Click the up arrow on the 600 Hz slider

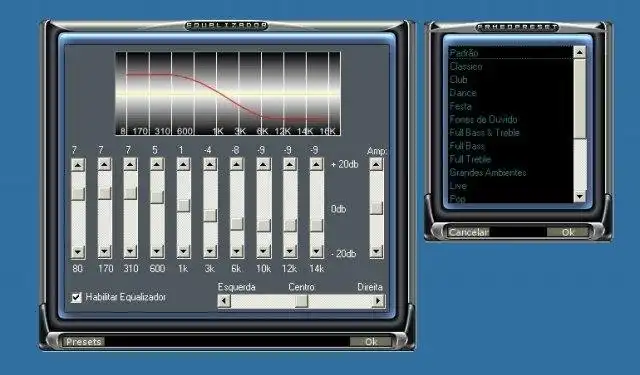coord(157,165)
